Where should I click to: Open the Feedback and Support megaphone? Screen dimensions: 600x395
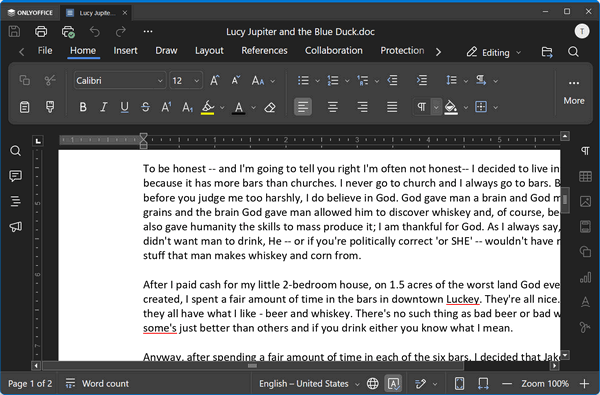15,227
